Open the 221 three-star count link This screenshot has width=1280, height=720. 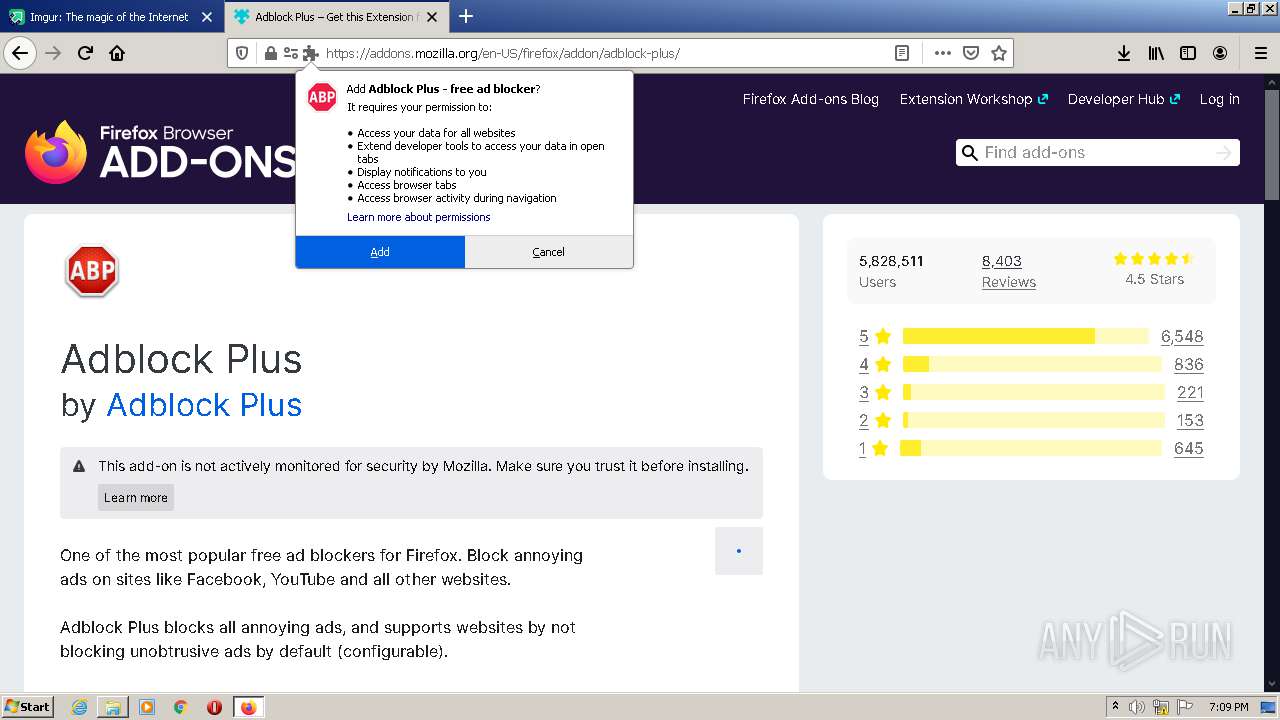coord(1190,393)
